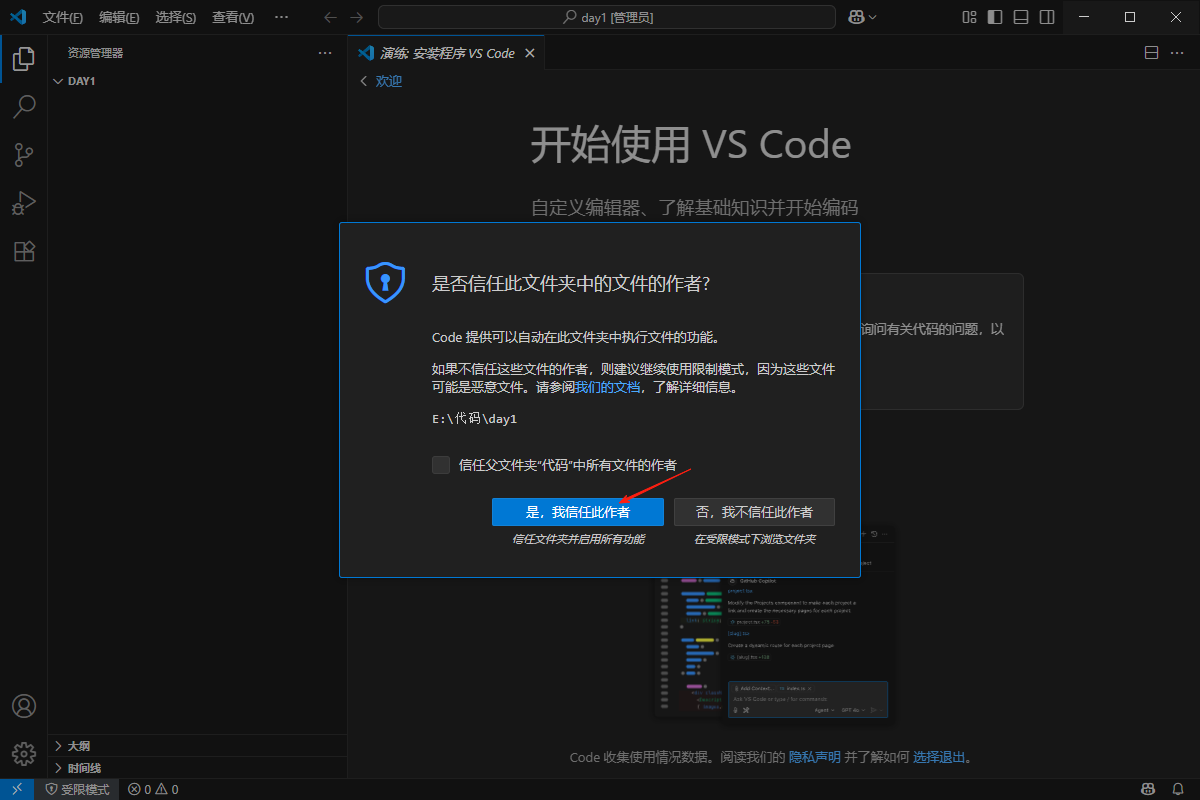Click the Copilot status bar icon

1149,789
